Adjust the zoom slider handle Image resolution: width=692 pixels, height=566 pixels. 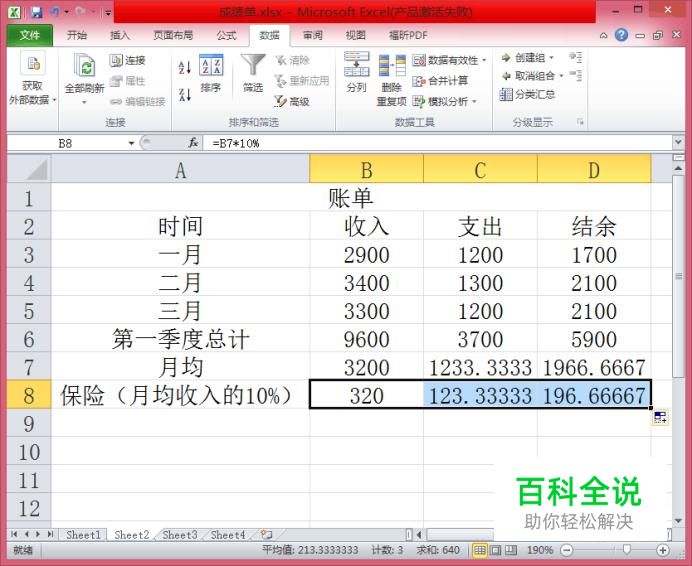(x=626, y=550)
